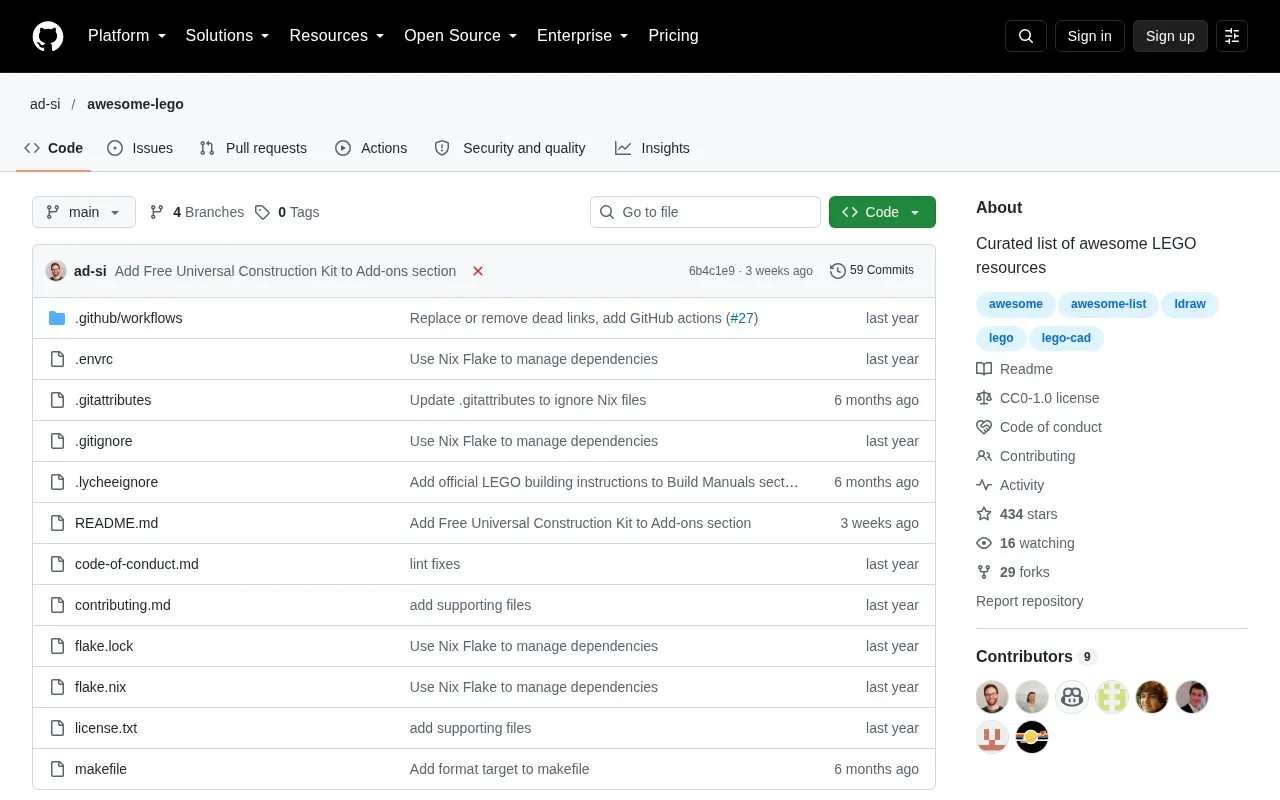This screenshot has width=1280, height=800.
Task: Expand the Open Source menu
Action: [461, 36]
